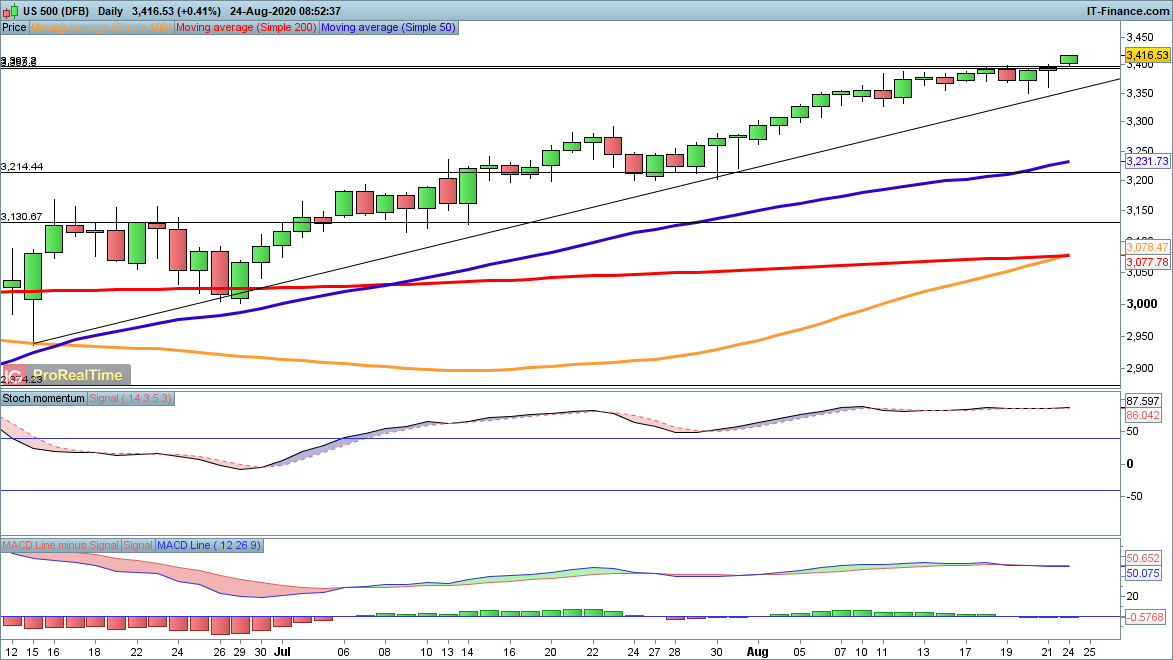This screenshot has width=1173, height=660.
Task: Select the Price indicator label
Action: [x=15, y=28]
